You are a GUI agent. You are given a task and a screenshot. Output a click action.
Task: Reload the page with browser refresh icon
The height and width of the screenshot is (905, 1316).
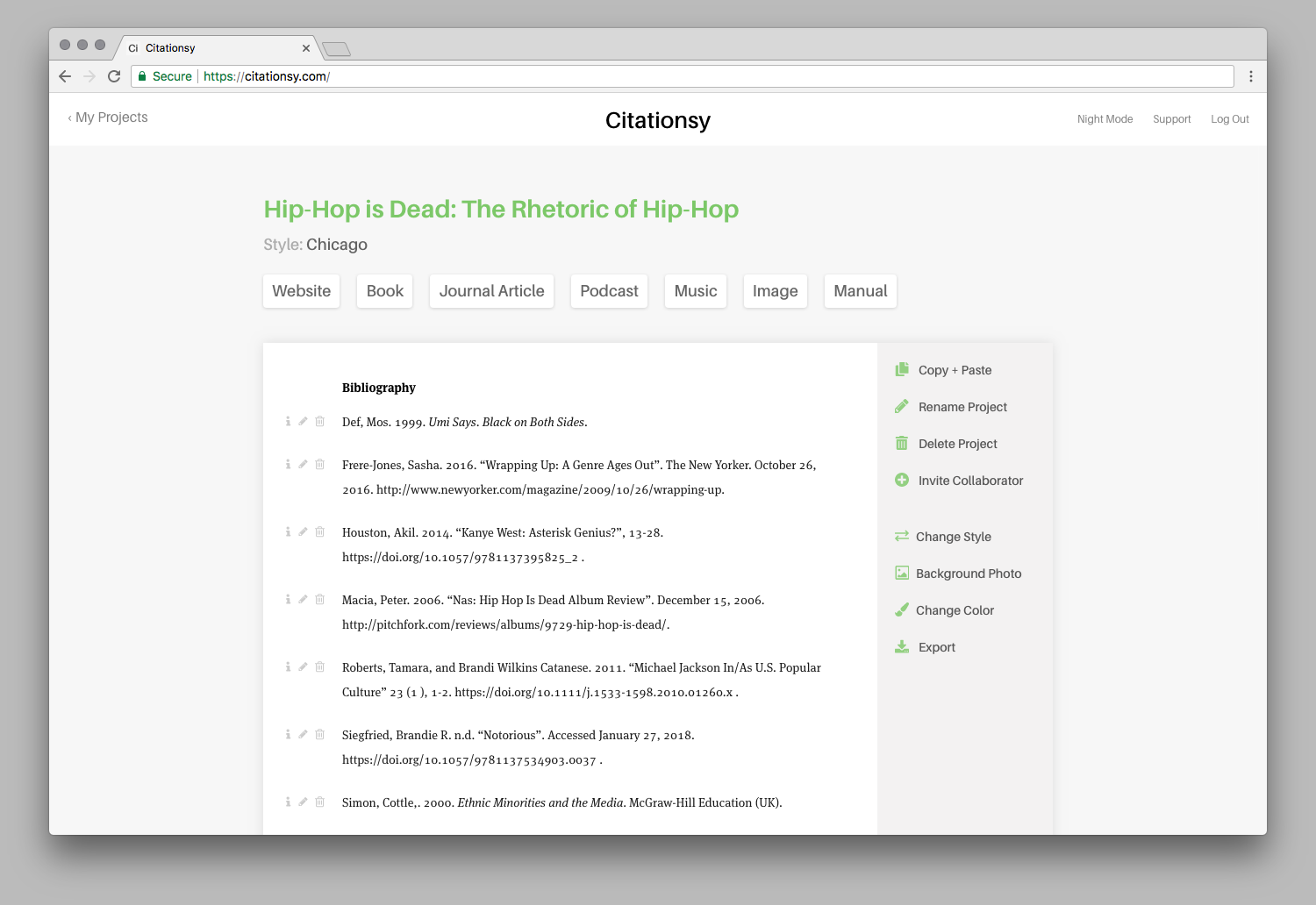[x=114, y=76]
